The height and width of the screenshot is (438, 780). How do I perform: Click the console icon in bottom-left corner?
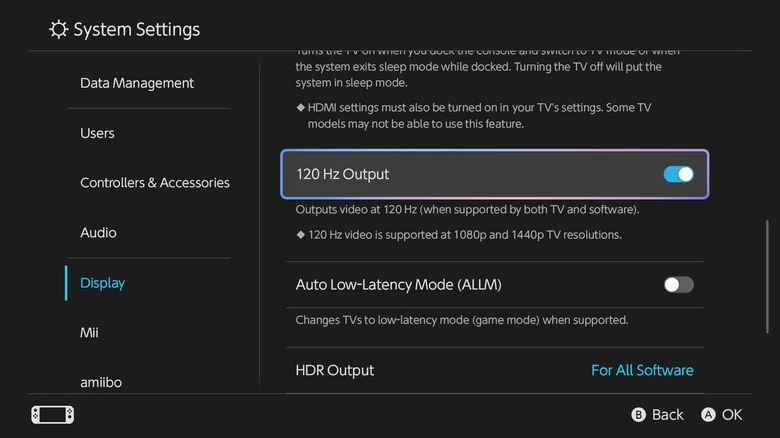[52, 414]
